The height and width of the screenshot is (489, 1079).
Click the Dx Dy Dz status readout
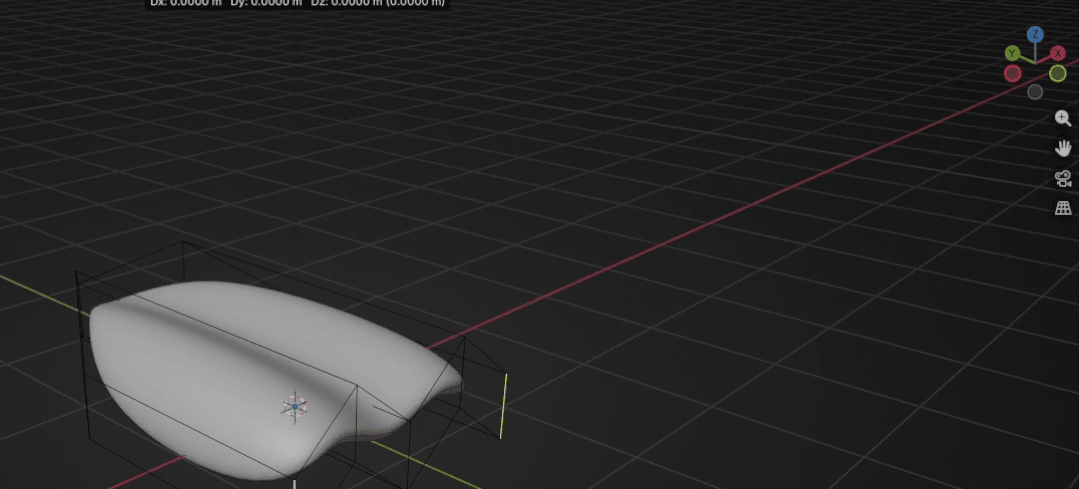(300, 3)
